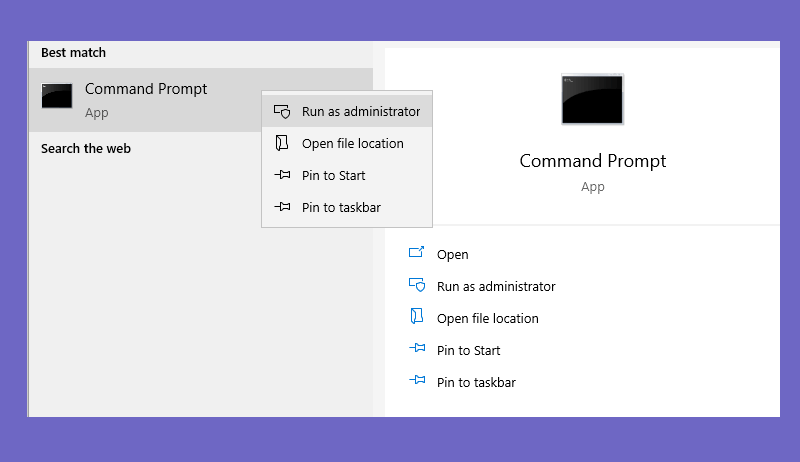Click the file icon next to context menu Open file location
The height and width of the screenshot is (462, 800).
pos(282,143)
